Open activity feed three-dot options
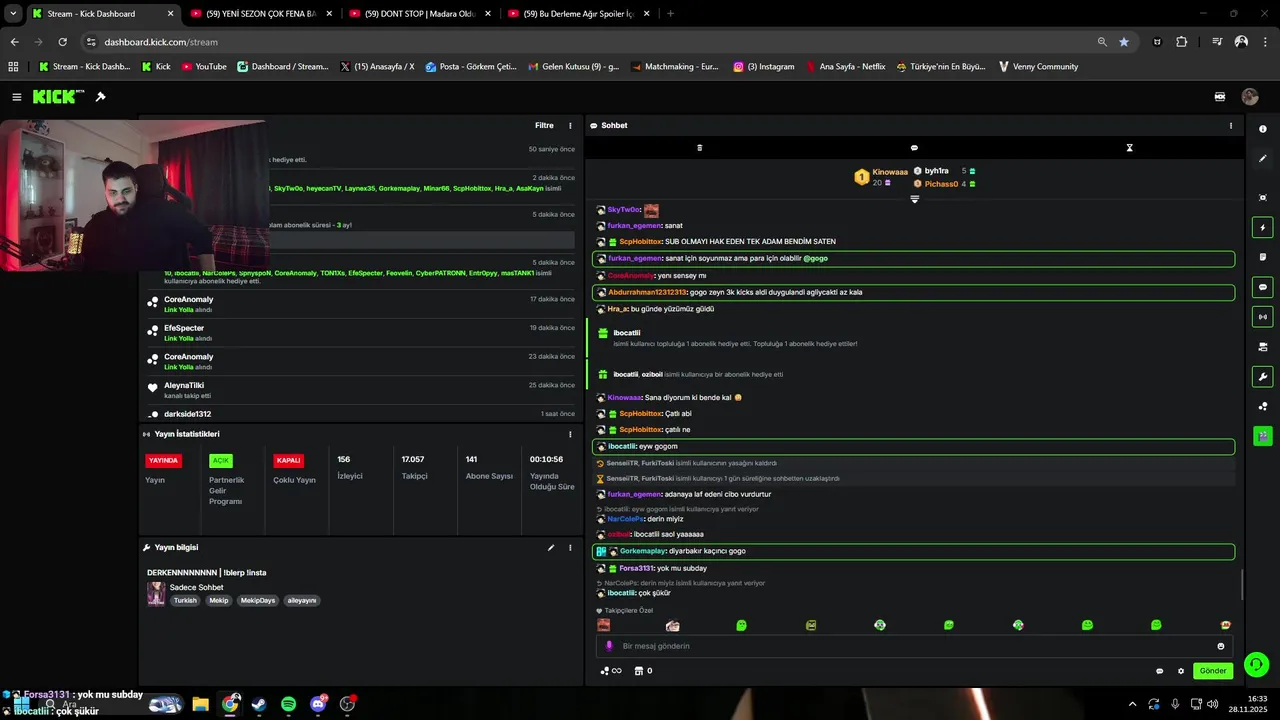 [571, 126]
